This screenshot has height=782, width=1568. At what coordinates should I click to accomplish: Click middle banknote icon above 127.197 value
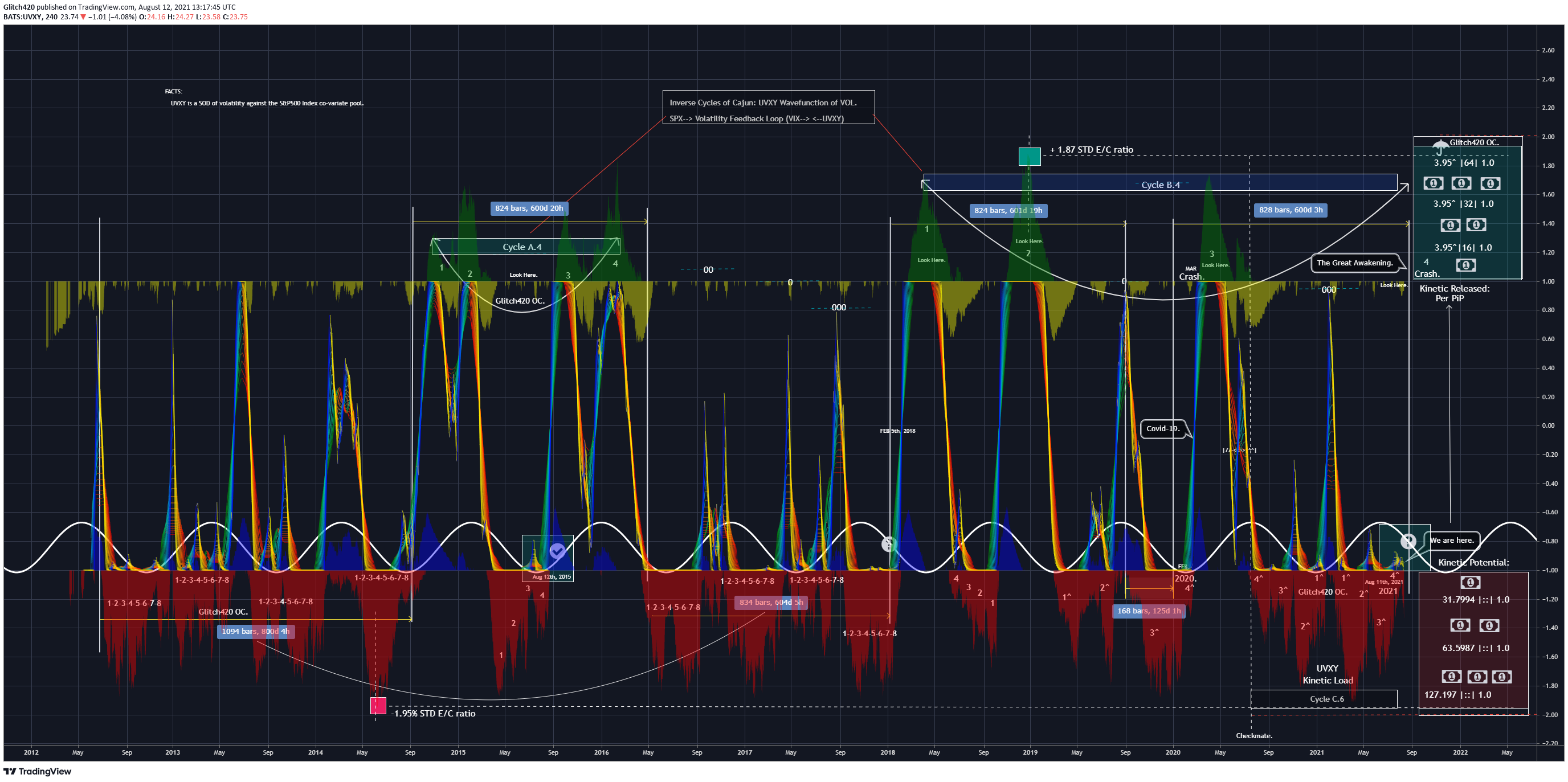(x=1477, y=677)
